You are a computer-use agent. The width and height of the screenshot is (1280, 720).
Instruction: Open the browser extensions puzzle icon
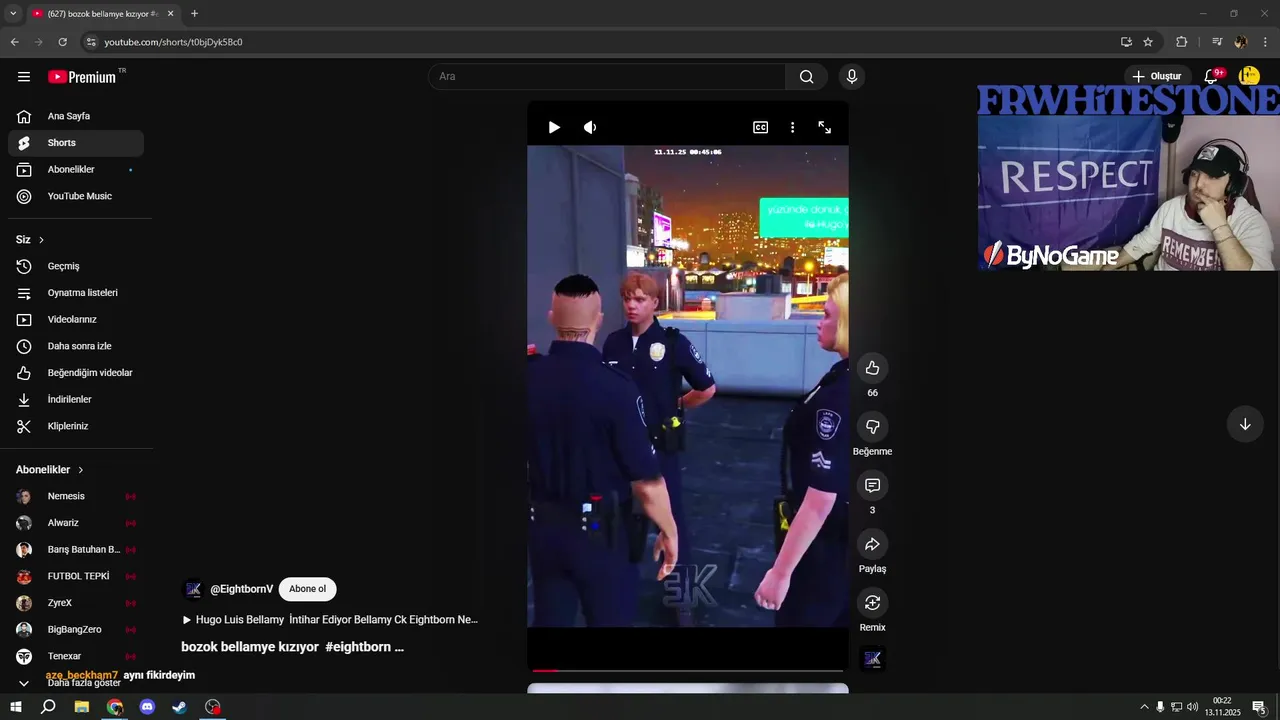point(1182,42)
